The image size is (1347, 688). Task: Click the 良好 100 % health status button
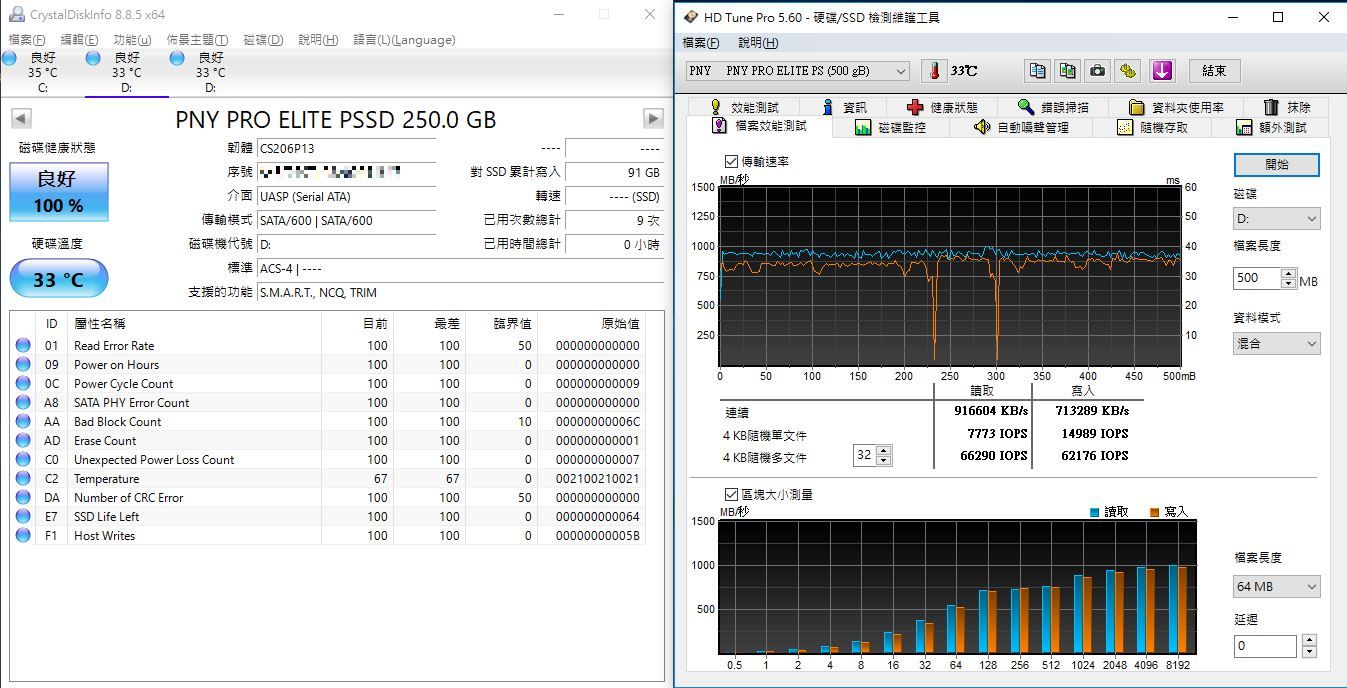pyautogui.click(x=59, y=192)
